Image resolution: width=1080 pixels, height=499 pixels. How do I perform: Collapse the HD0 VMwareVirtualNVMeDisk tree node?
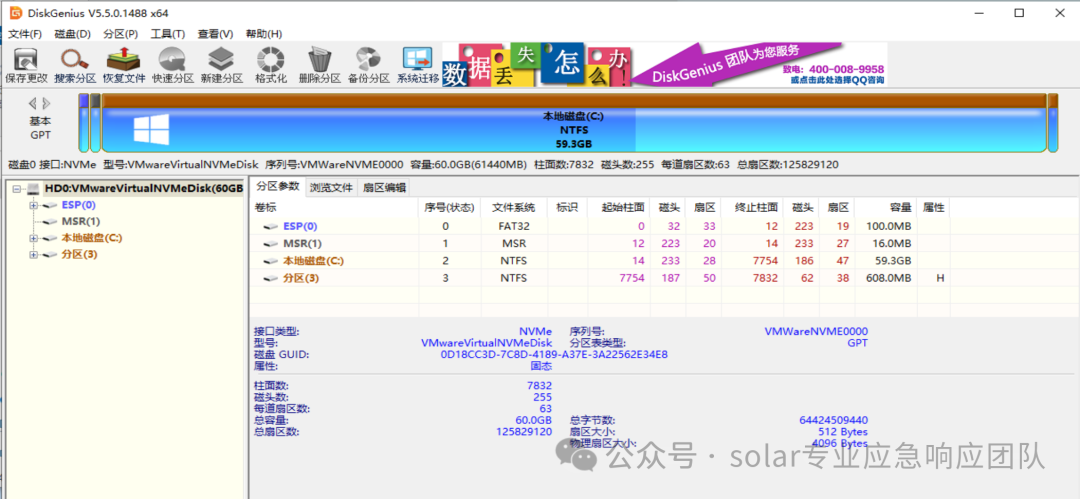tap(16, 189)
